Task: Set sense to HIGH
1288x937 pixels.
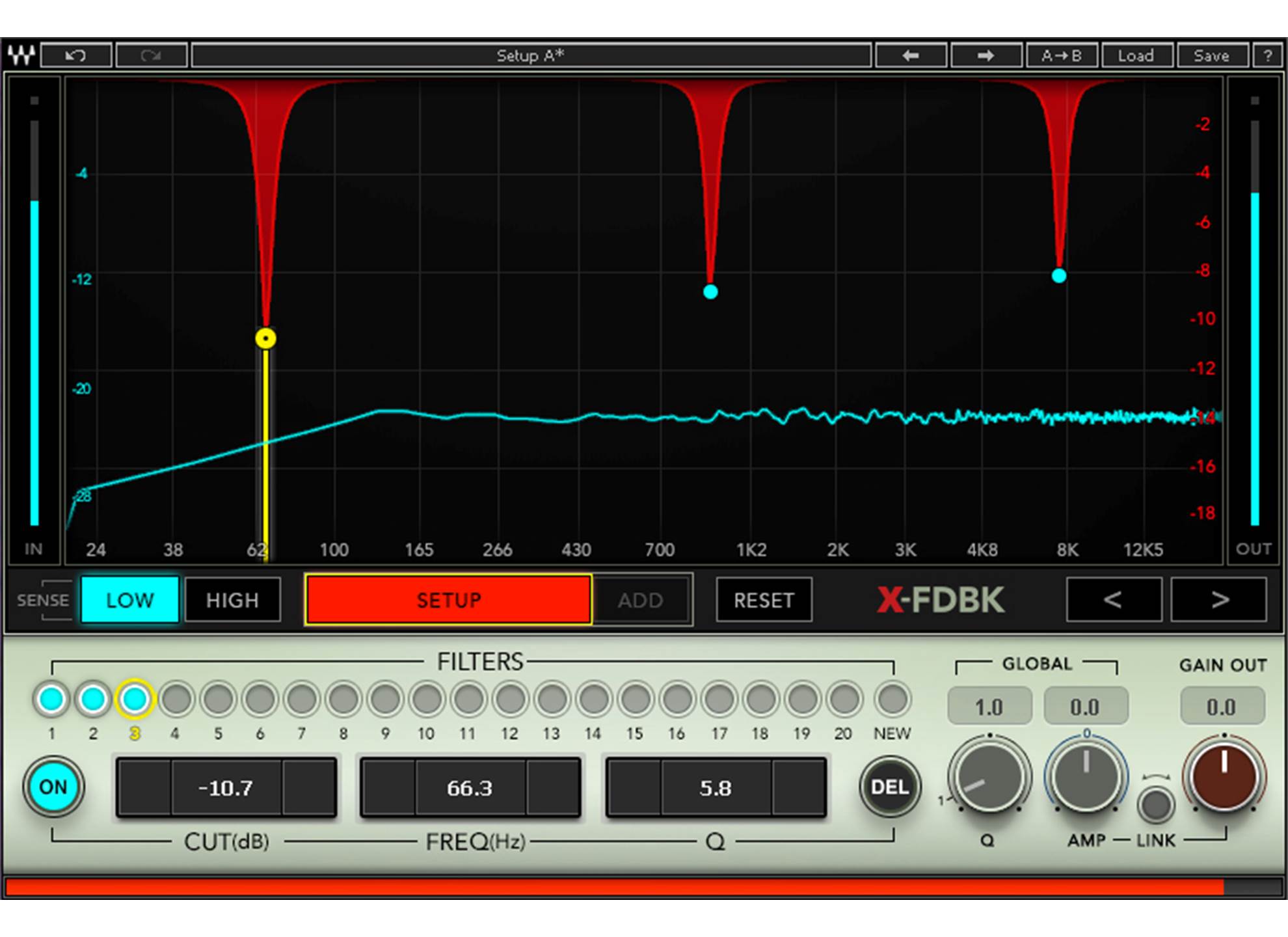Action: click(232, 599)
